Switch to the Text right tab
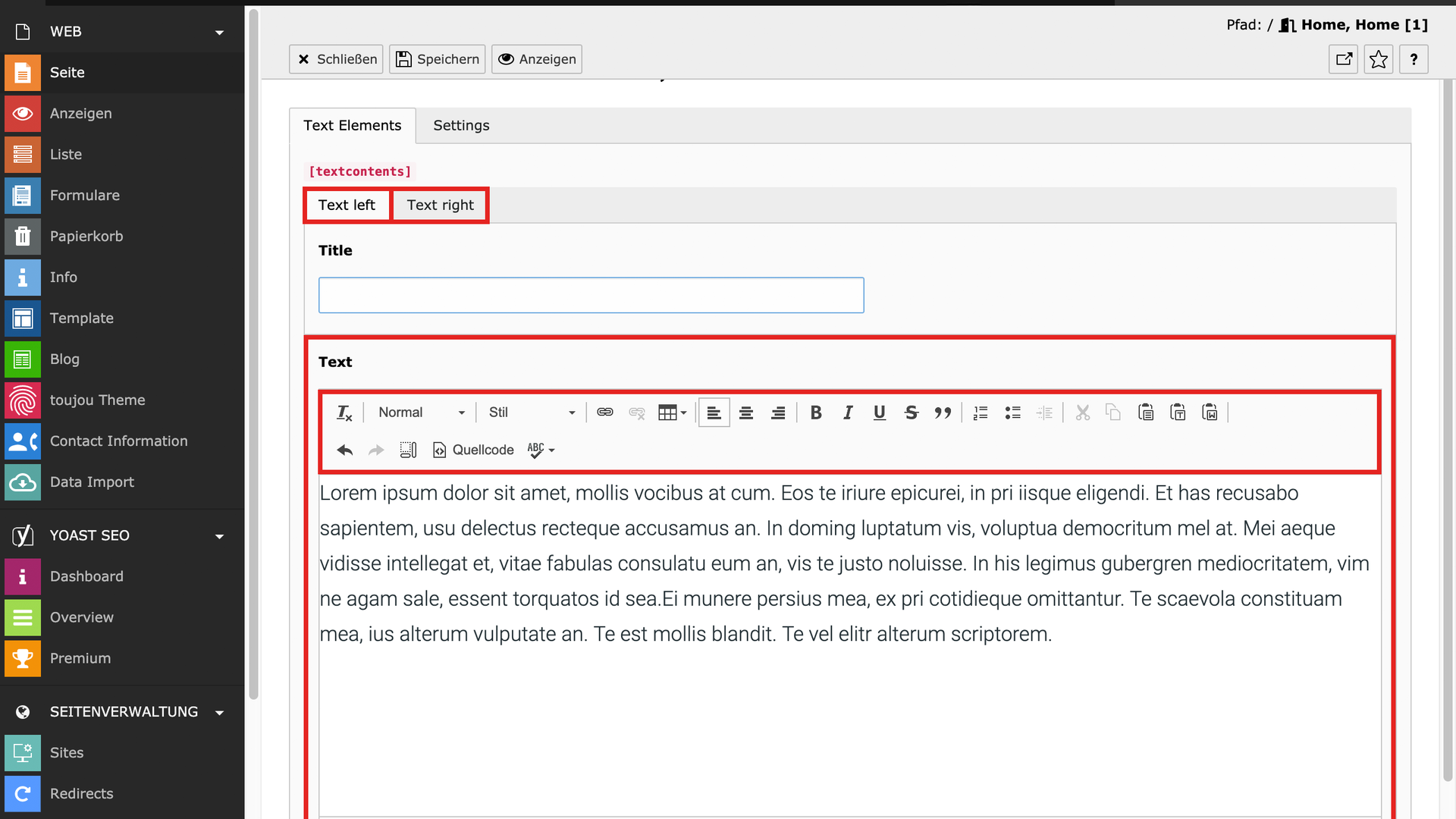Screen dimensions: 1456x819 pos(440,205)
